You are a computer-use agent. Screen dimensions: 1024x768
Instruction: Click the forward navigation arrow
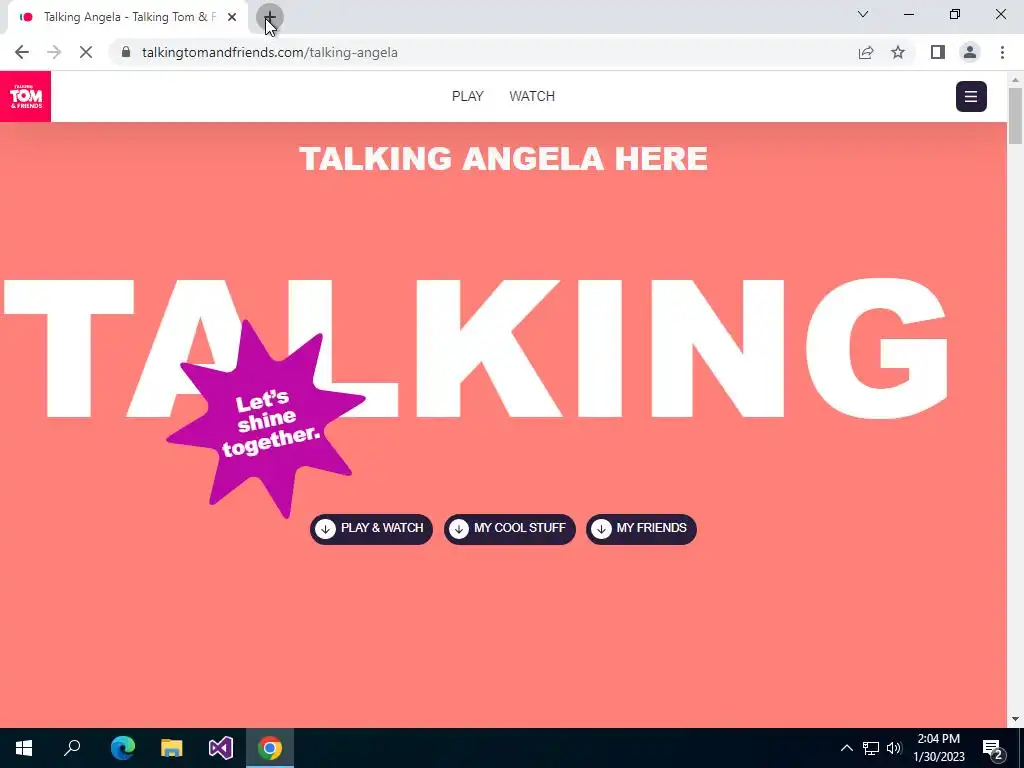(x=54, y=52)
